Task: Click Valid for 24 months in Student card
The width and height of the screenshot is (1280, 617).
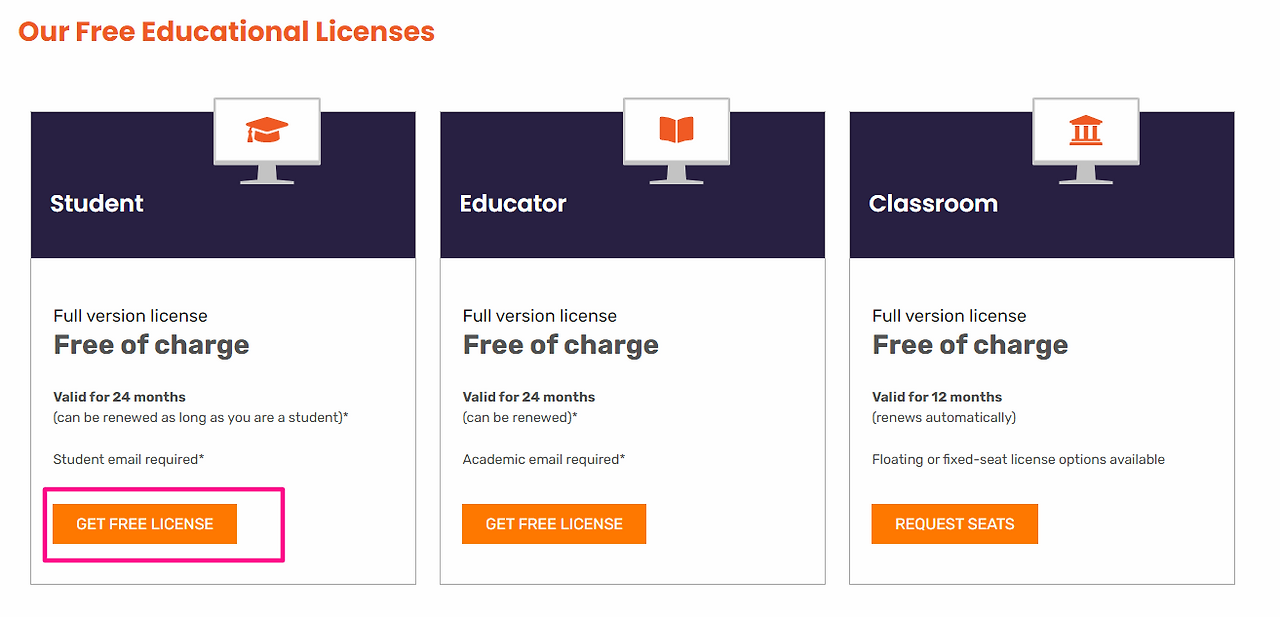Action: click(120, 397)
